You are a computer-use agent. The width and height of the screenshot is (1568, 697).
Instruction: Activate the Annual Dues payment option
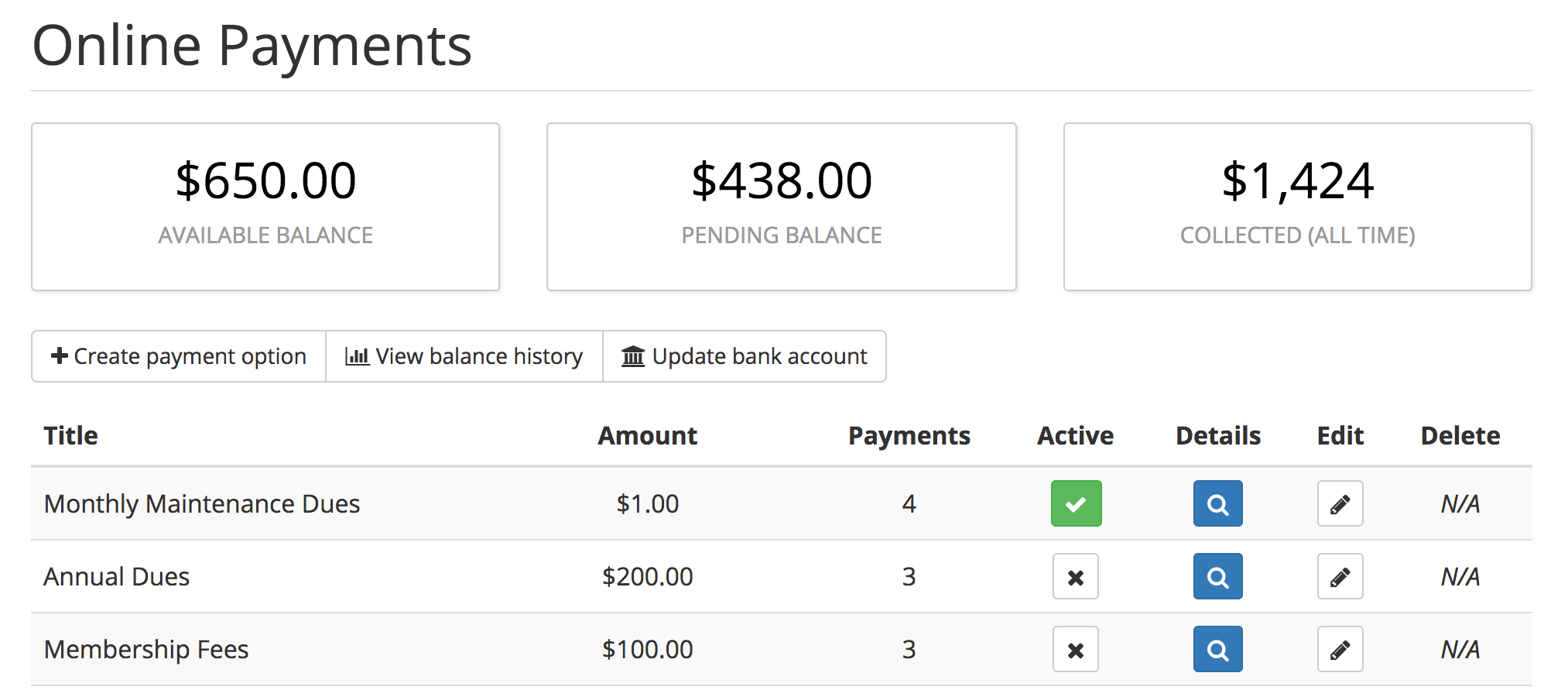click(1075, 576)
